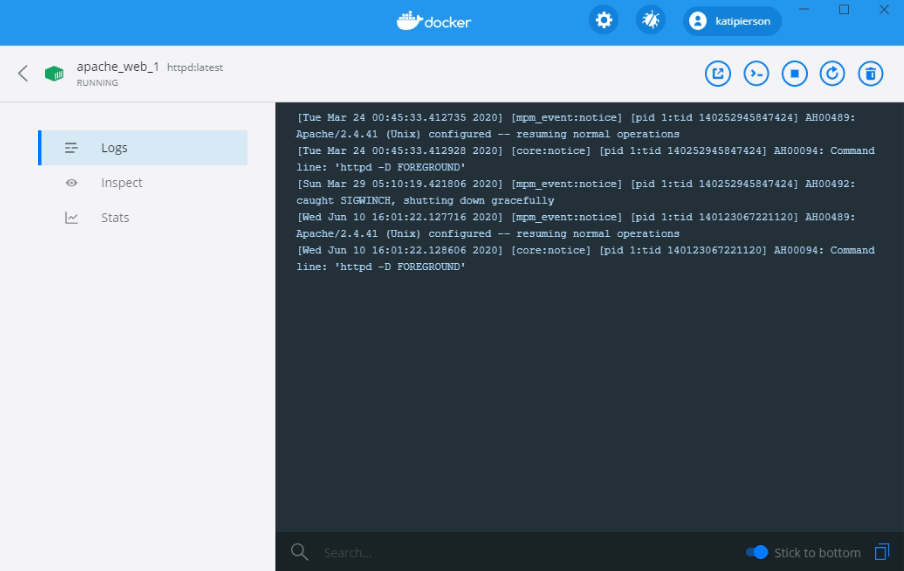
Task: Open the troubleshoot bug icon
Action: [x=651, y=20]
